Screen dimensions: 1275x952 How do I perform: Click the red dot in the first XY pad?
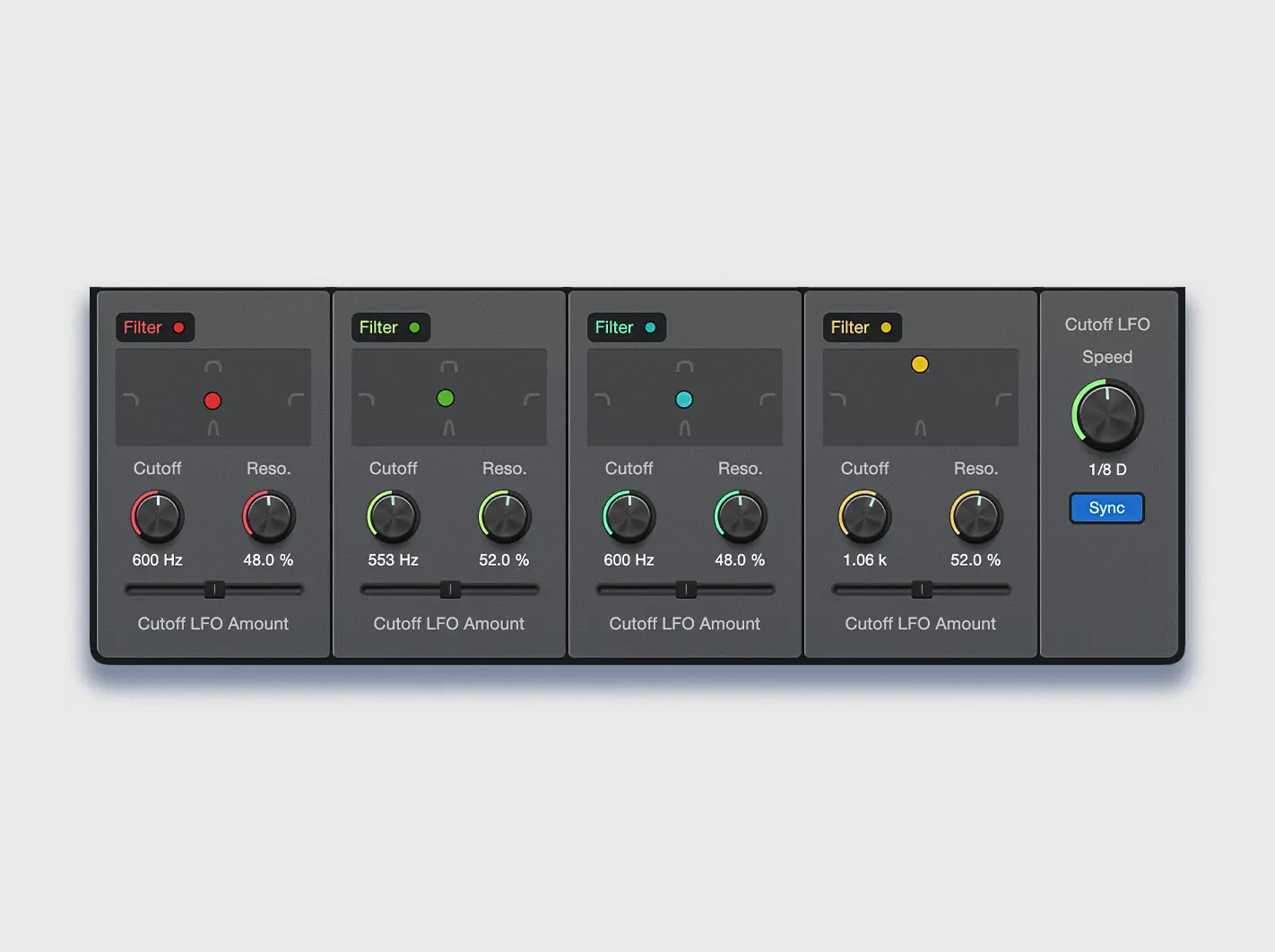pyautogui.click(x=212, y=398)
